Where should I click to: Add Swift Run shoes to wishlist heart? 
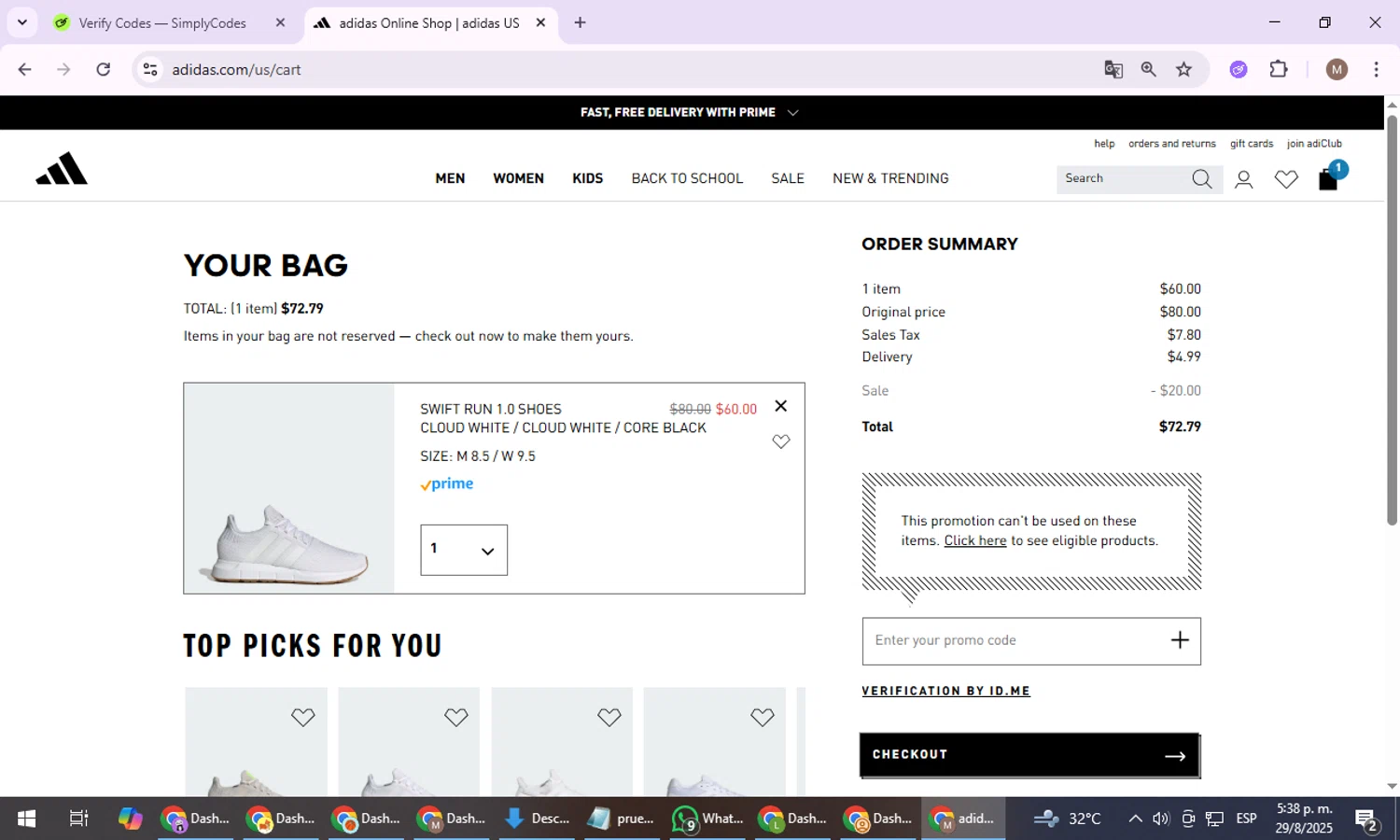pyautogui.click(x=781, y=441)
